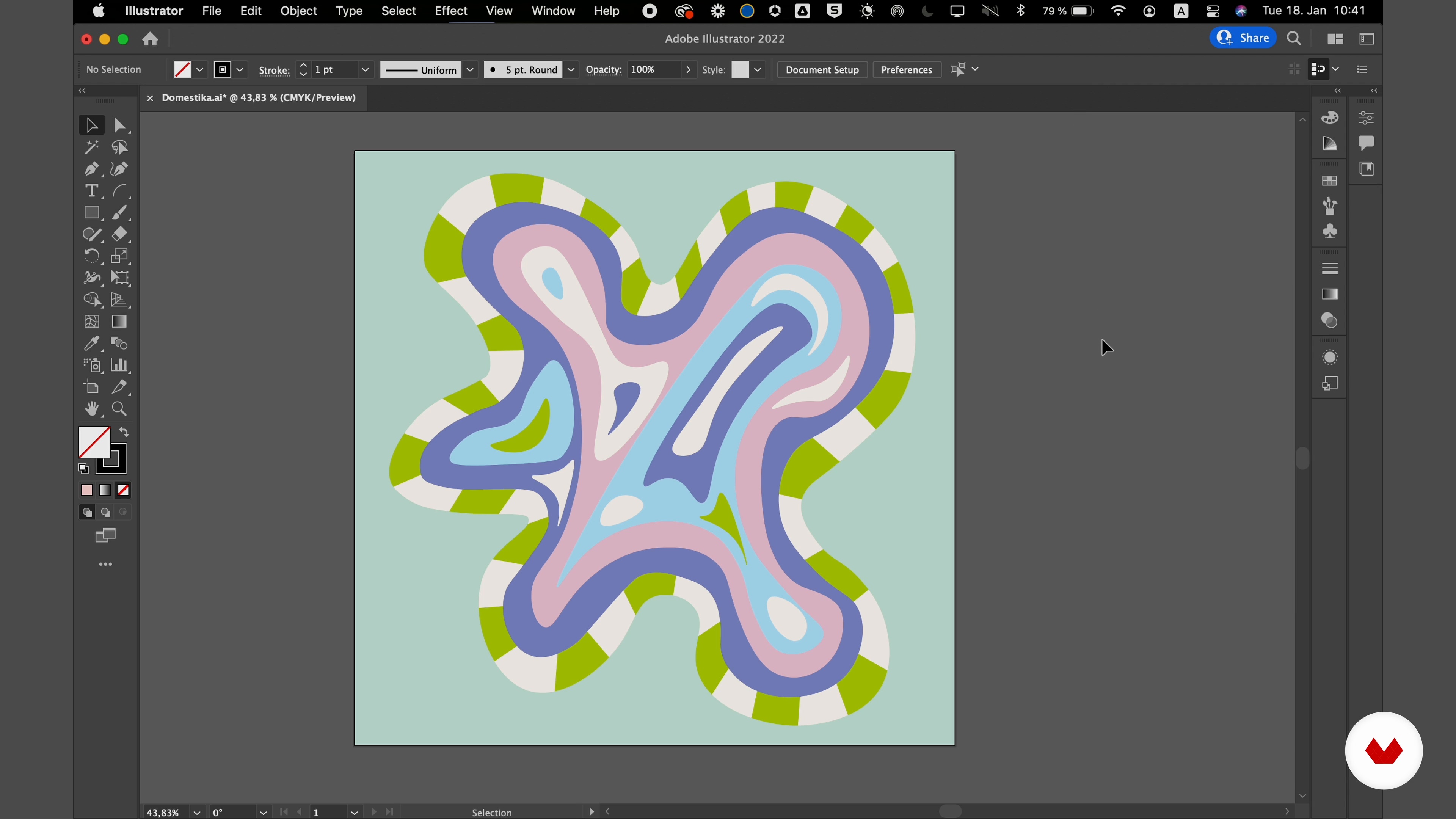Open zoom level dropdown in status bar
1456x819 pixels.
[x=197, y=812]
